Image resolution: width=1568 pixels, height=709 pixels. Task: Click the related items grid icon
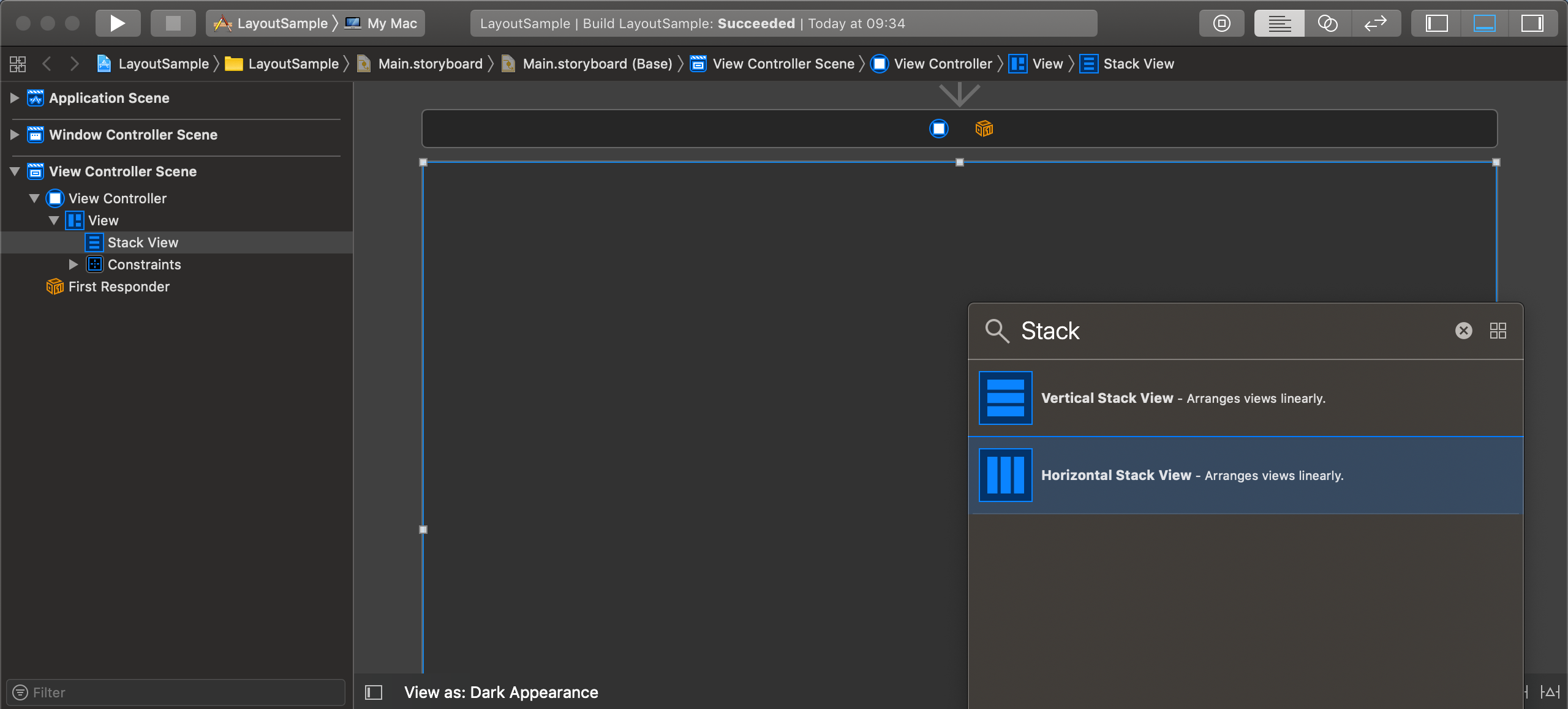[18, 64]
